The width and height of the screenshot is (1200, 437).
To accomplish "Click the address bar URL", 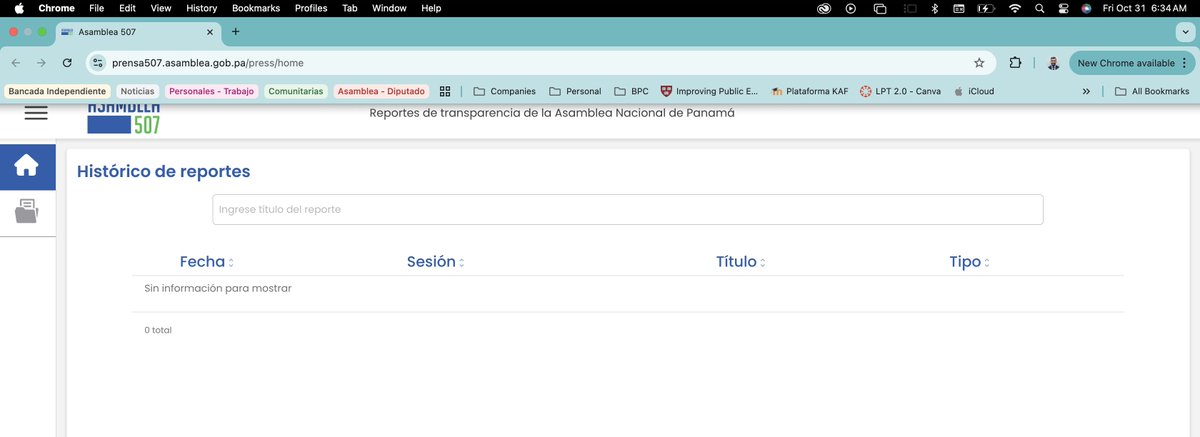I will tap(208, 62).
